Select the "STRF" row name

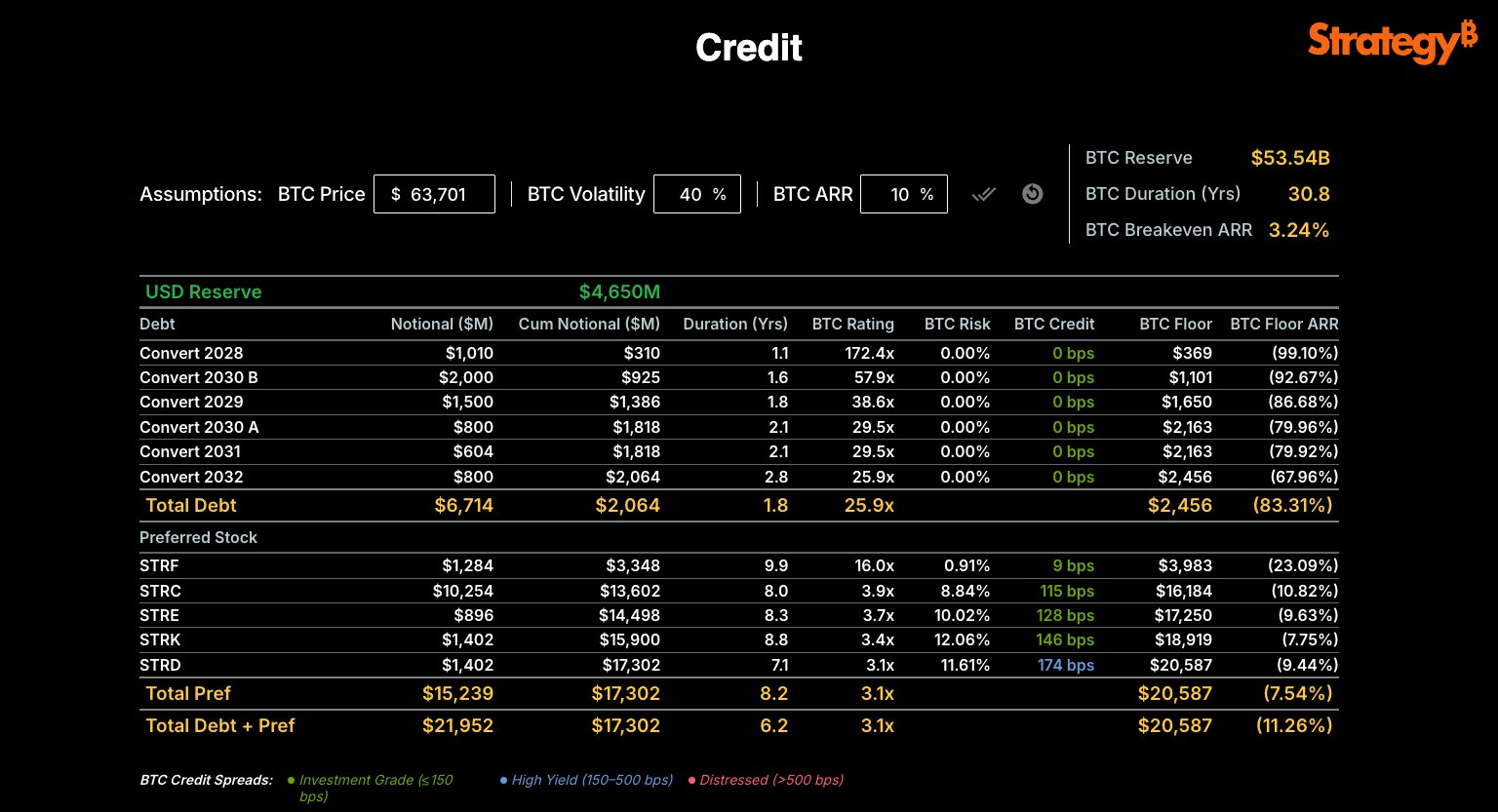tap(159, 565)
